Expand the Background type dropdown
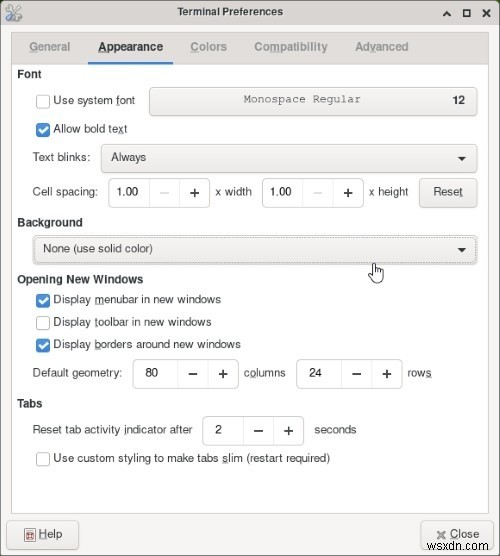Image resolution: width=500 pixels, height=556 pixels. (x=255, y=250)
